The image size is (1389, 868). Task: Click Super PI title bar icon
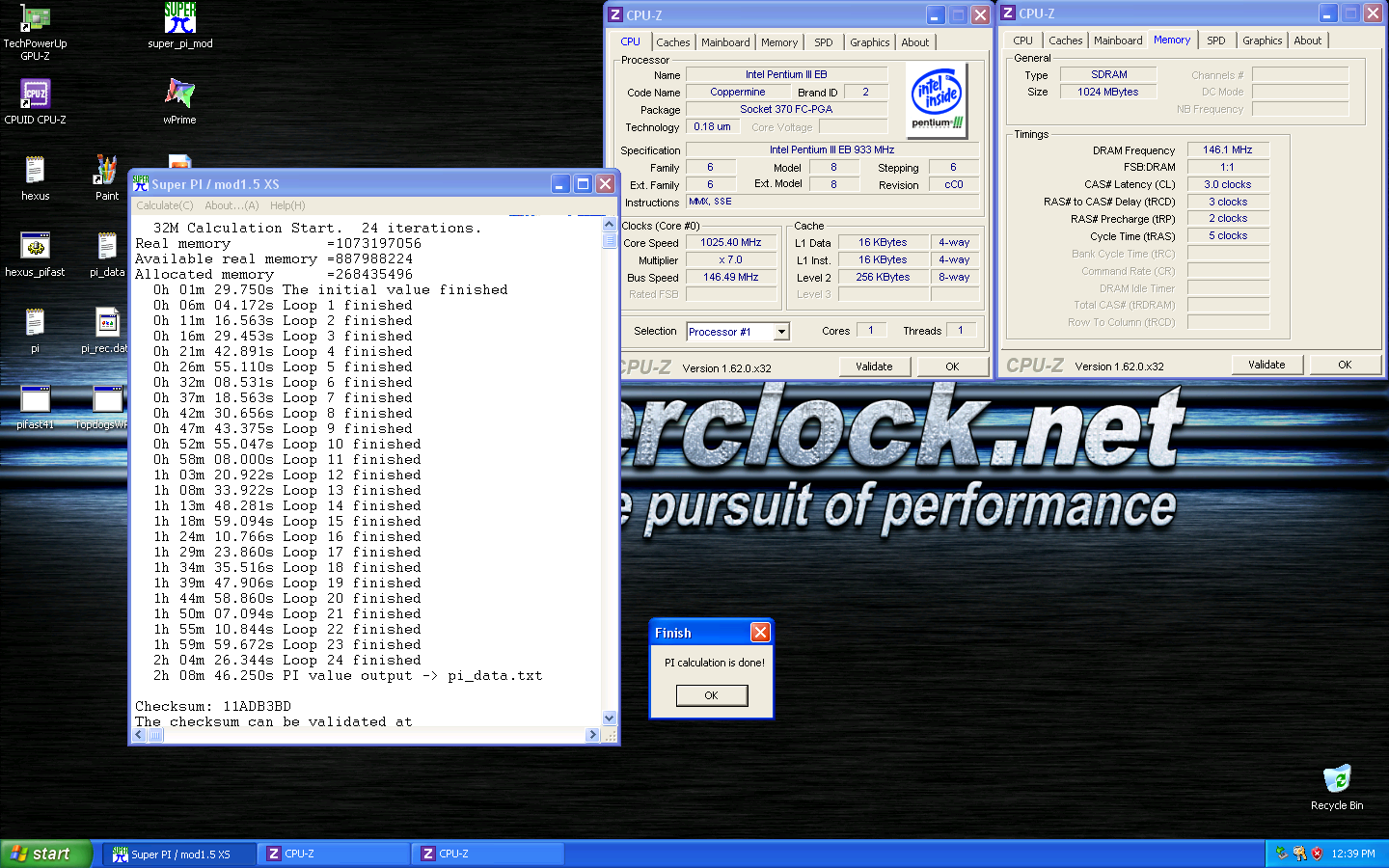pos(141,183)
